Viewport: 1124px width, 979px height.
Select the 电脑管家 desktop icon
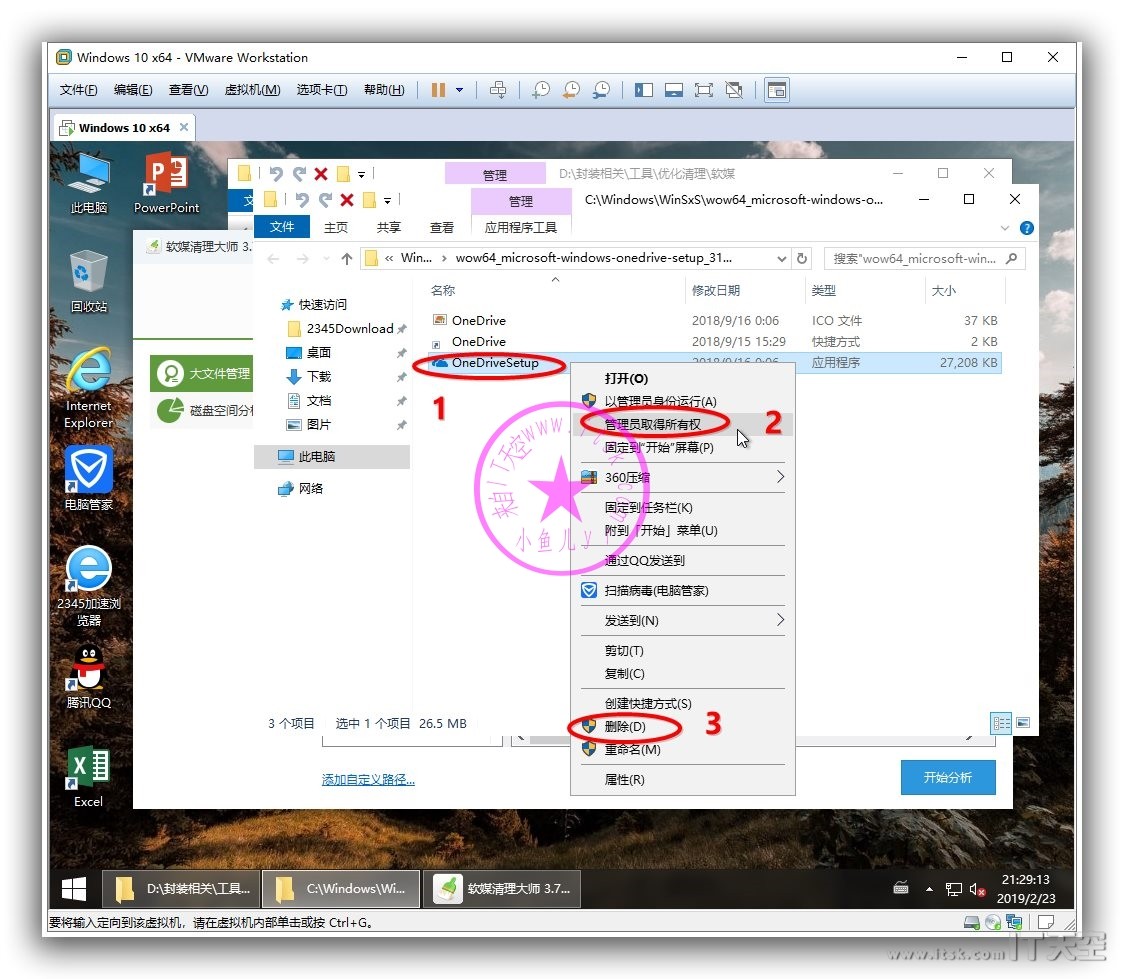(89, 478)
